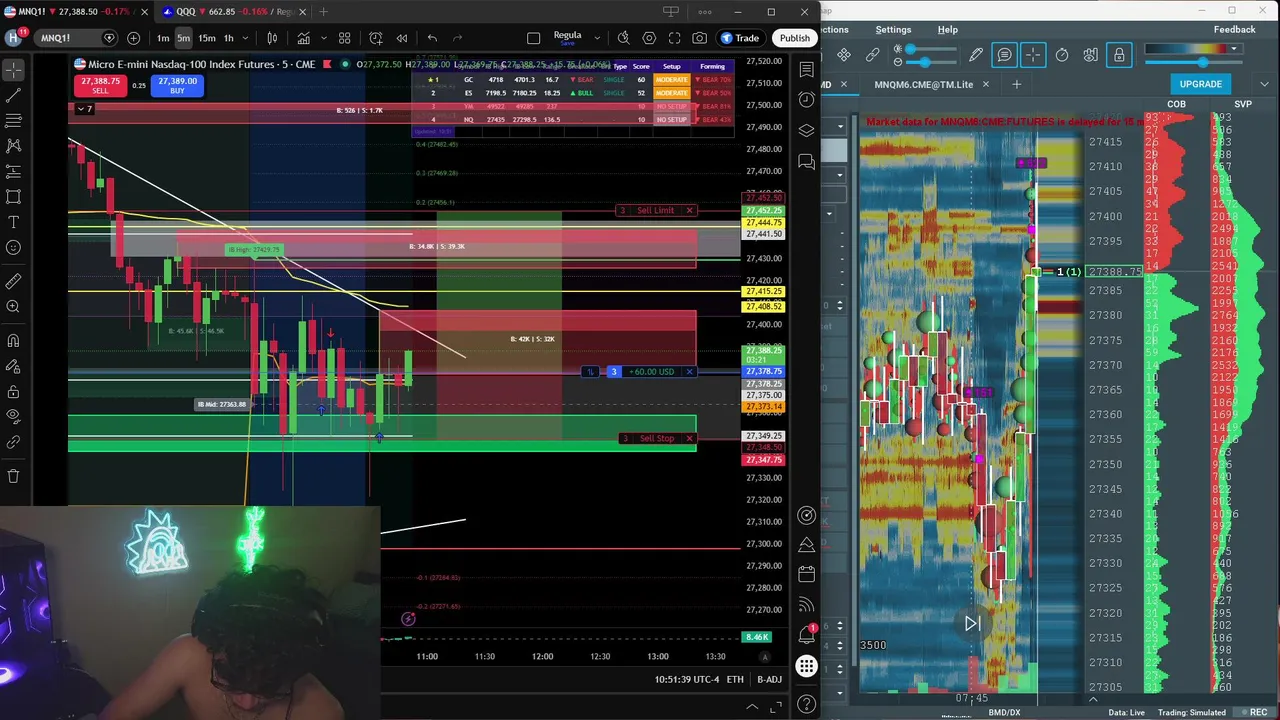
Task: Select the trend line drawing tool
Action: point(13,95)
